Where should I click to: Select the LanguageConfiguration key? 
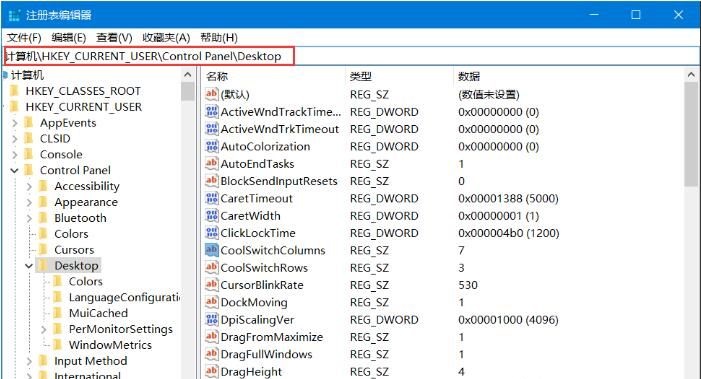(x=124, y=298)
